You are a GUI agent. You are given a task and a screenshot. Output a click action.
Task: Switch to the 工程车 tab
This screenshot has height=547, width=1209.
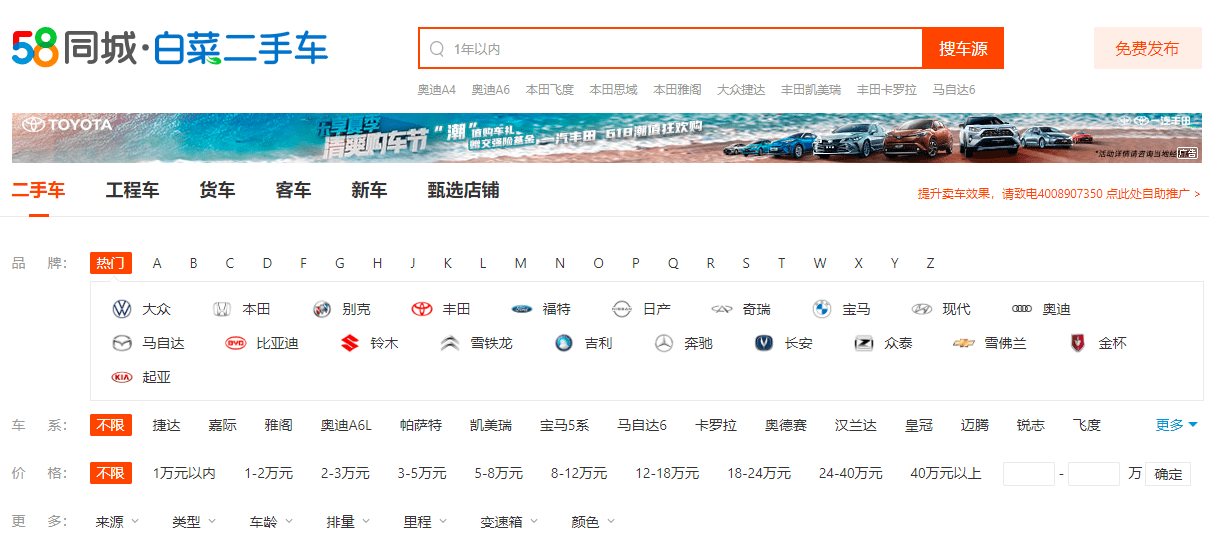tap(133, 190)
